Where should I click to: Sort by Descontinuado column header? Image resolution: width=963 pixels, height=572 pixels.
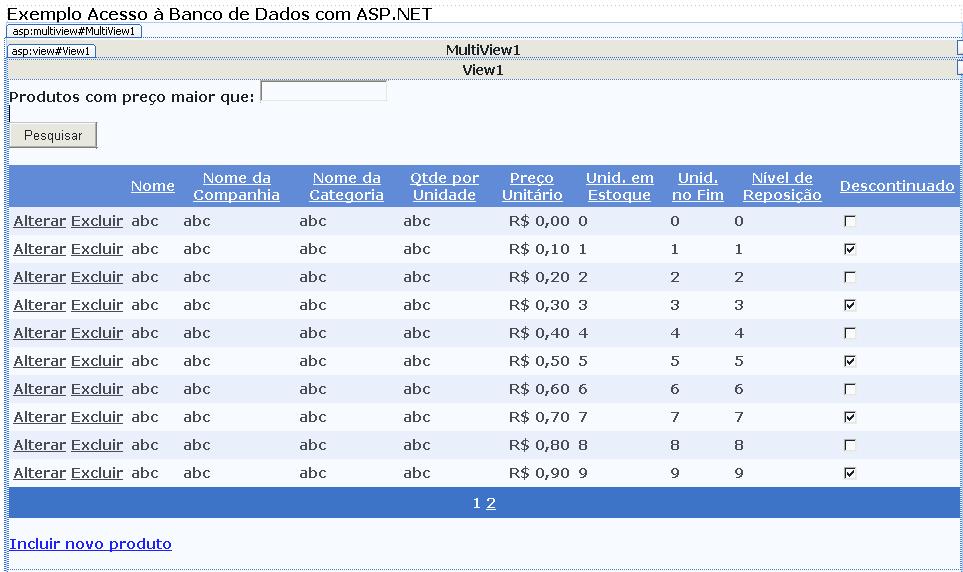pos(896,186)
